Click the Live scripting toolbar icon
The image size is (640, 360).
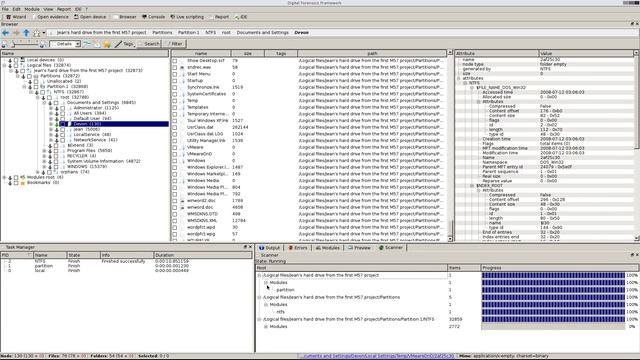172,17
